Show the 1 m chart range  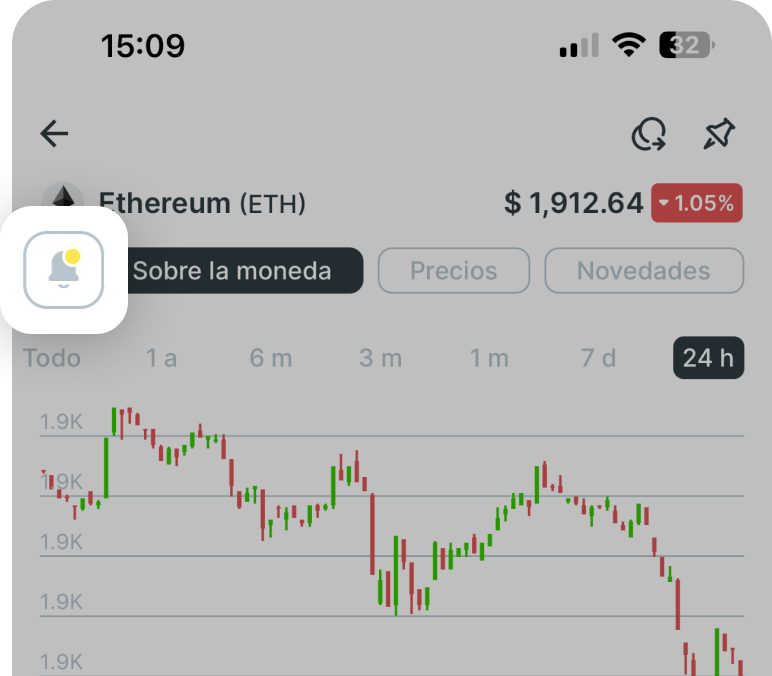click(x=489, y=357)
